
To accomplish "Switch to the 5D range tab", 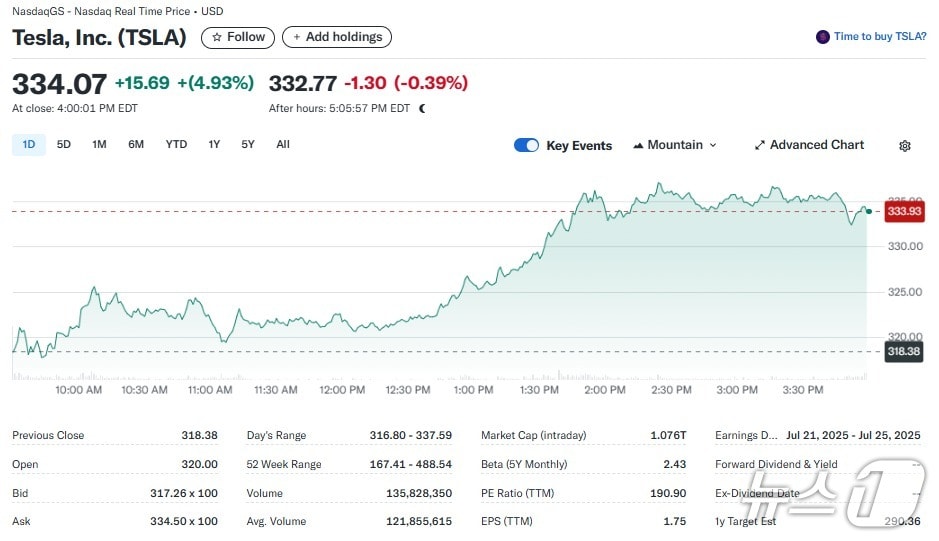I will (64, 145).
